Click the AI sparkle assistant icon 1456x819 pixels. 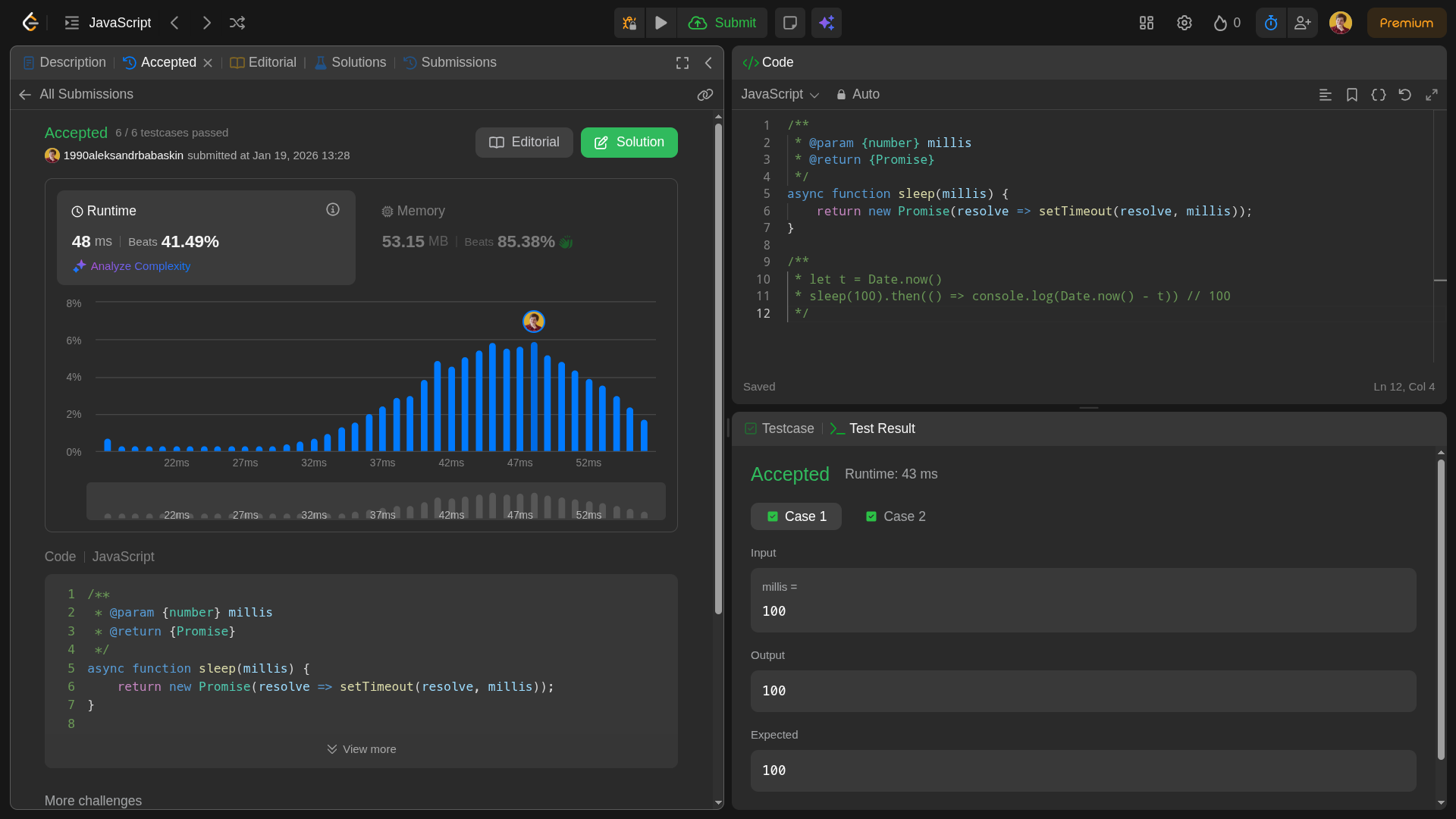(x=827, y=23)
